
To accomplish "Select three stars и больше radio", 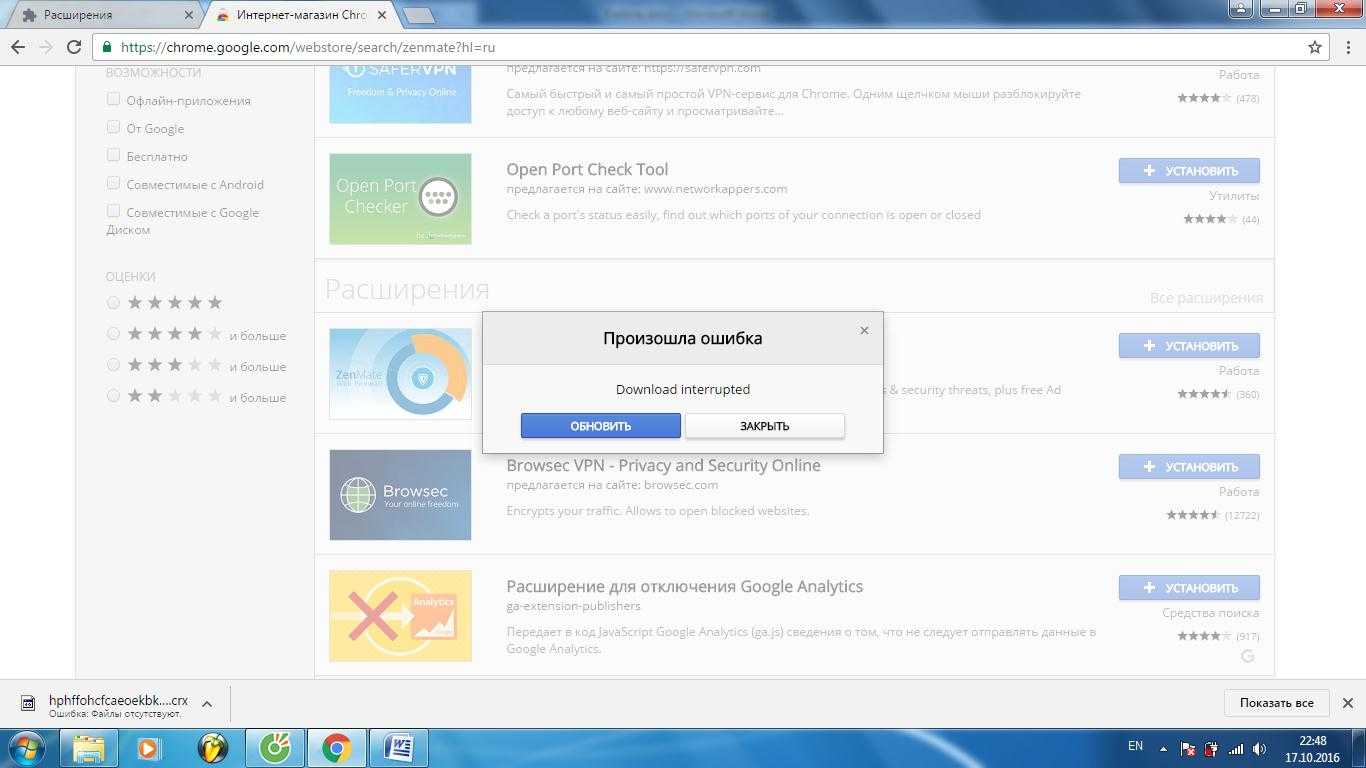I will (x=113, y=364).
